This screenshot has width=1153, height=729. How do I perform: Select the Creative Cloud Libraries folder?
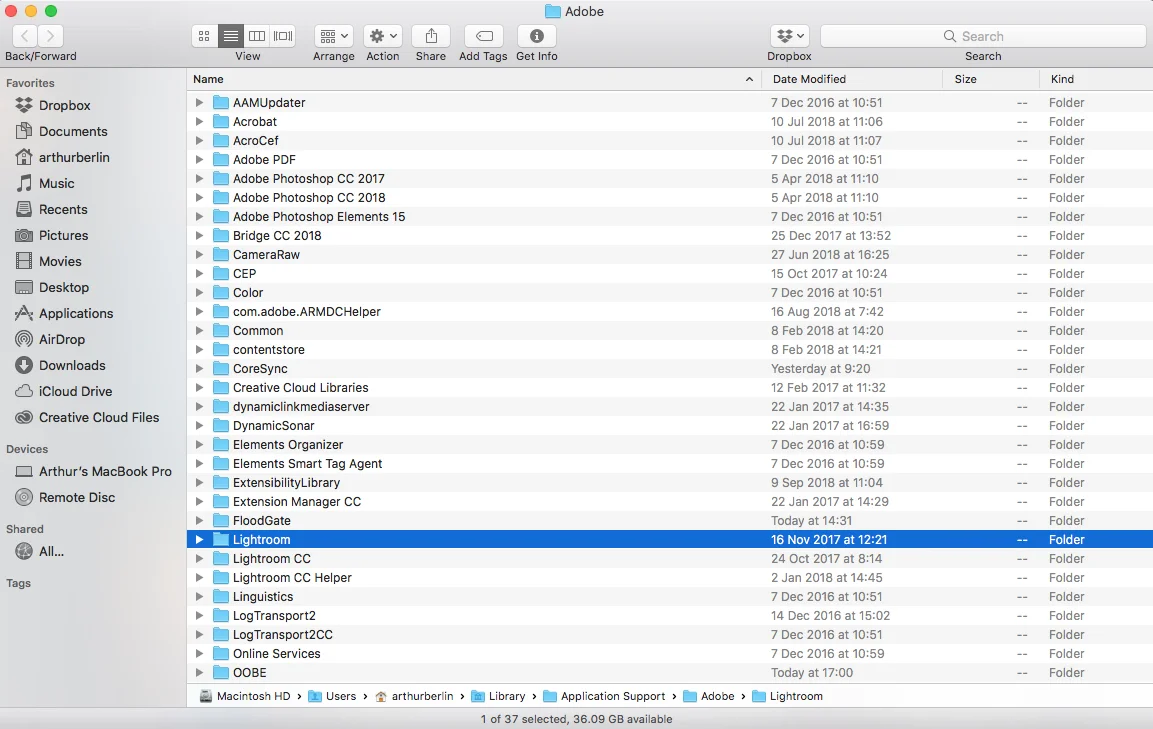[670, 388]
